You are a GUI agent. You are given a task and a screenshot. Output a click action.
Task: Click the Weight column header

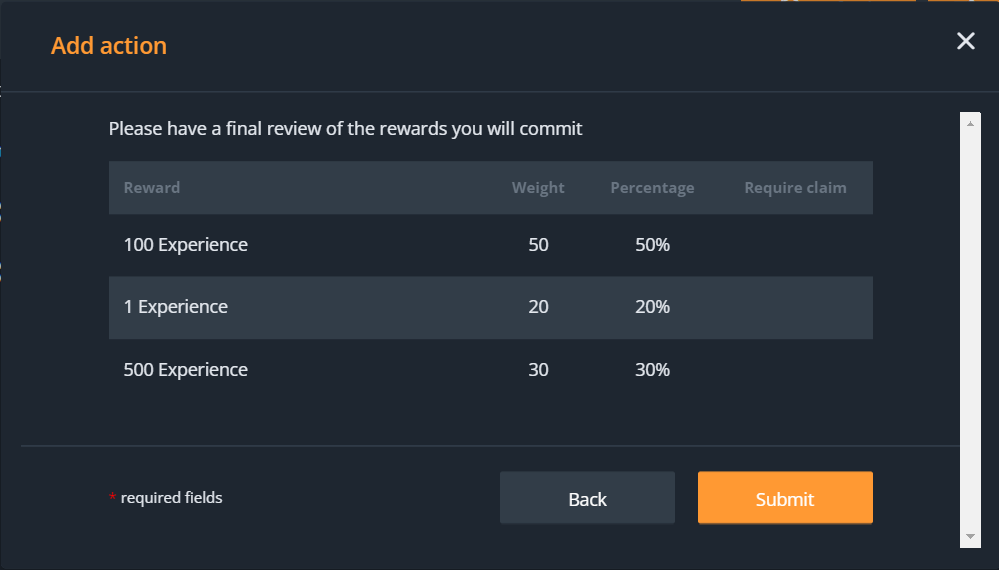click(x=538, y=188)
